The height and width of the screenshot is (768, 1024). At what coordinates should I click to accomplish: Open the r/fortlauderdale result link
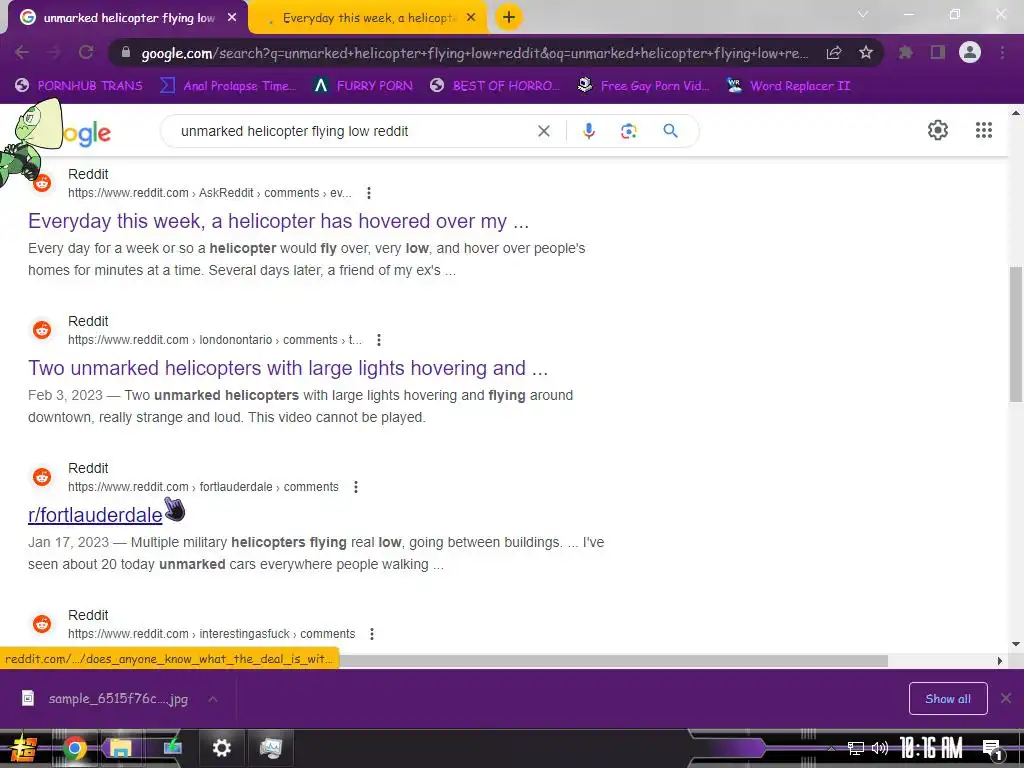95,515
